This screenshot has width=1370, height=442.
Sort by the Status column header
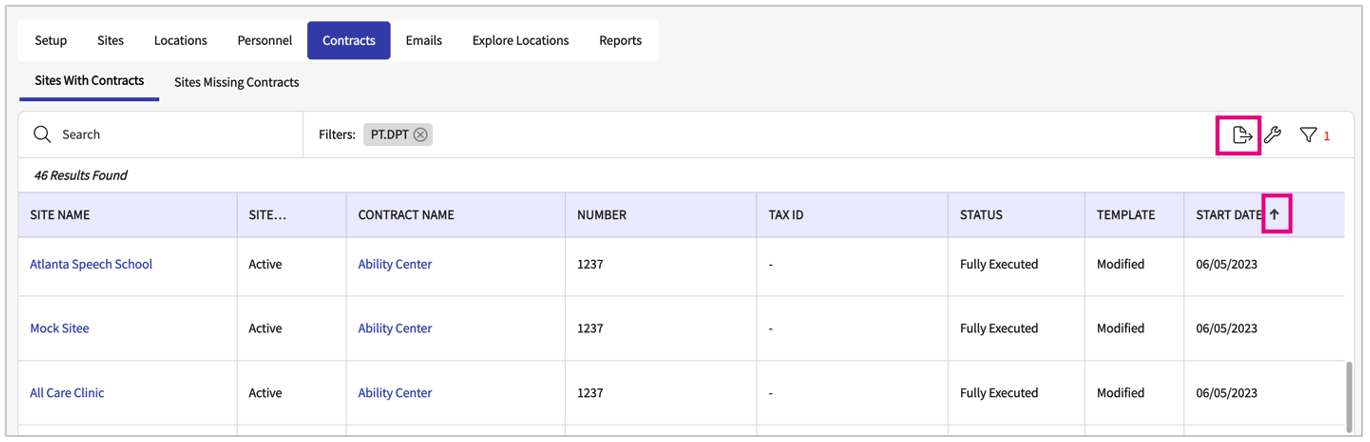coord(981,215)
